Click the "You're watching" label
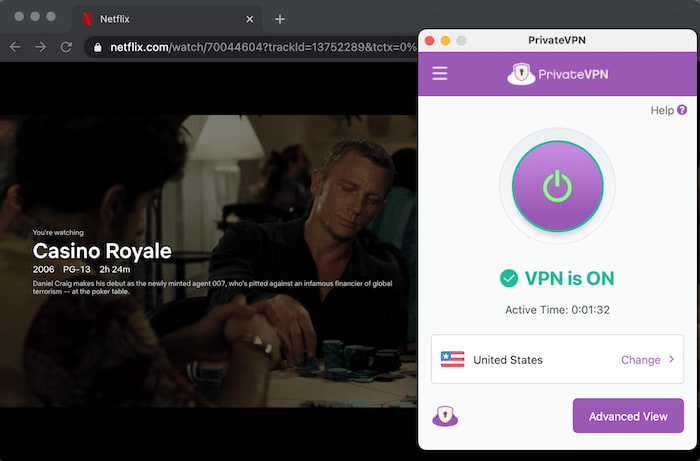The height and width of the screenshot is (461, 700). click(x=58, y=233)
